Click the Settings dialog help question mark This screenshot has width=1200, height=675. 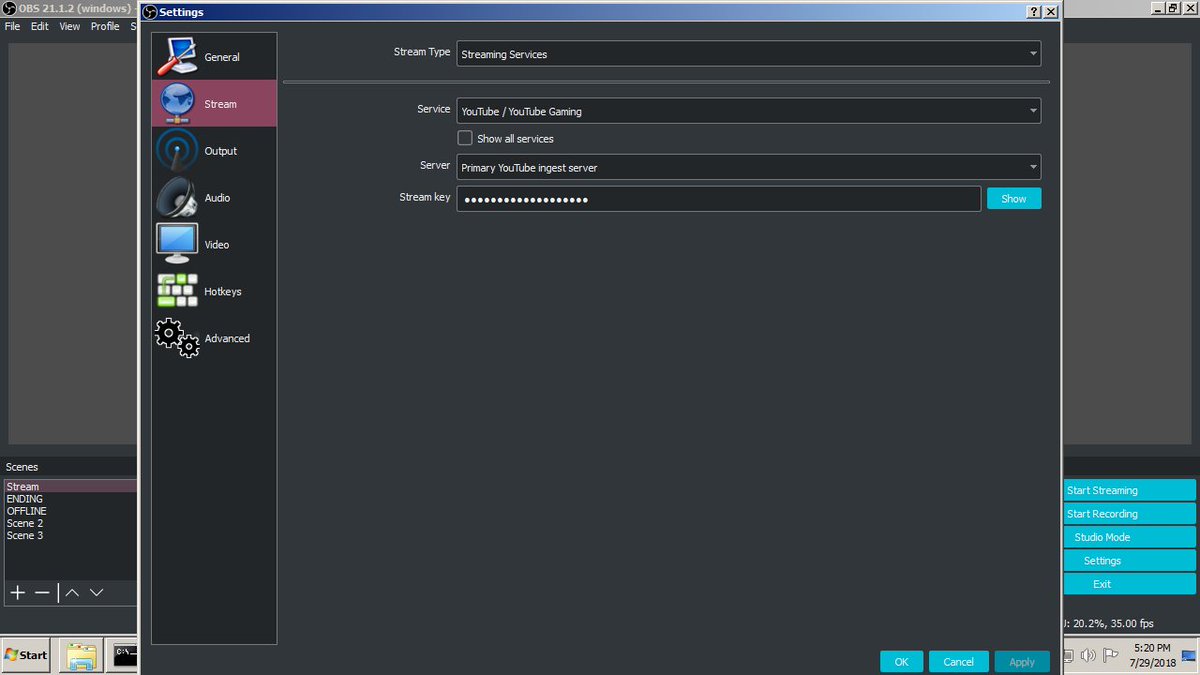coord(1033,12)
